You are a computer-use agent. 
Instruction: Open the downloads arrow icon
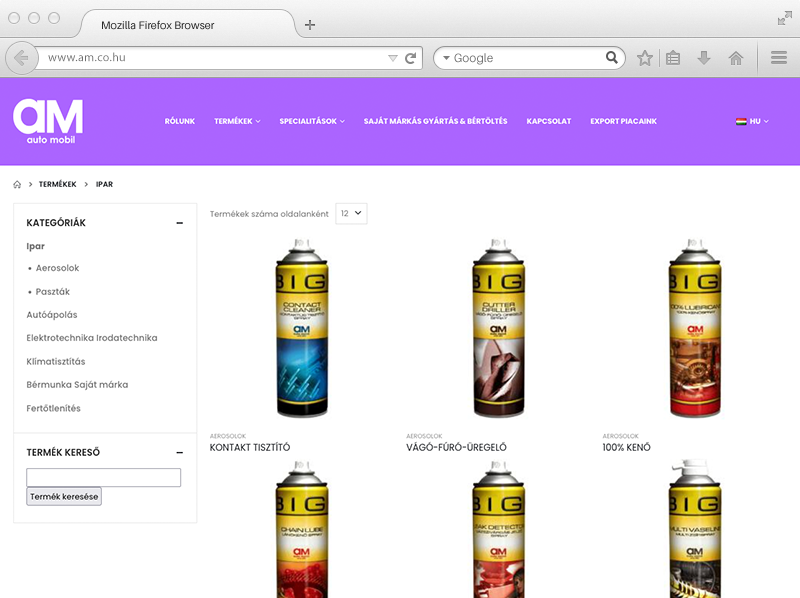point(704,58)
